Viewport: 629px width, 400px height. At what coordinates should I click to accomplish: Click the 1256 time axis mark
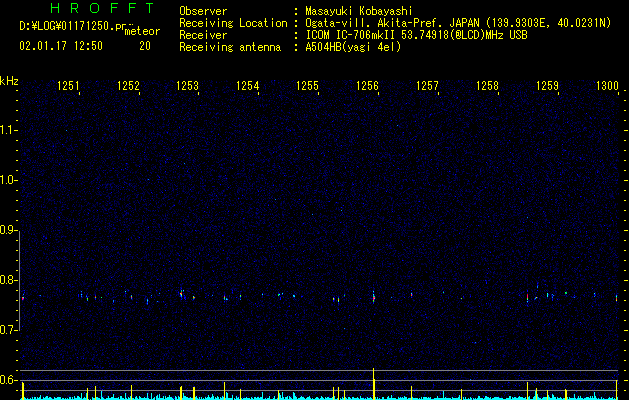tap(367, 86)
